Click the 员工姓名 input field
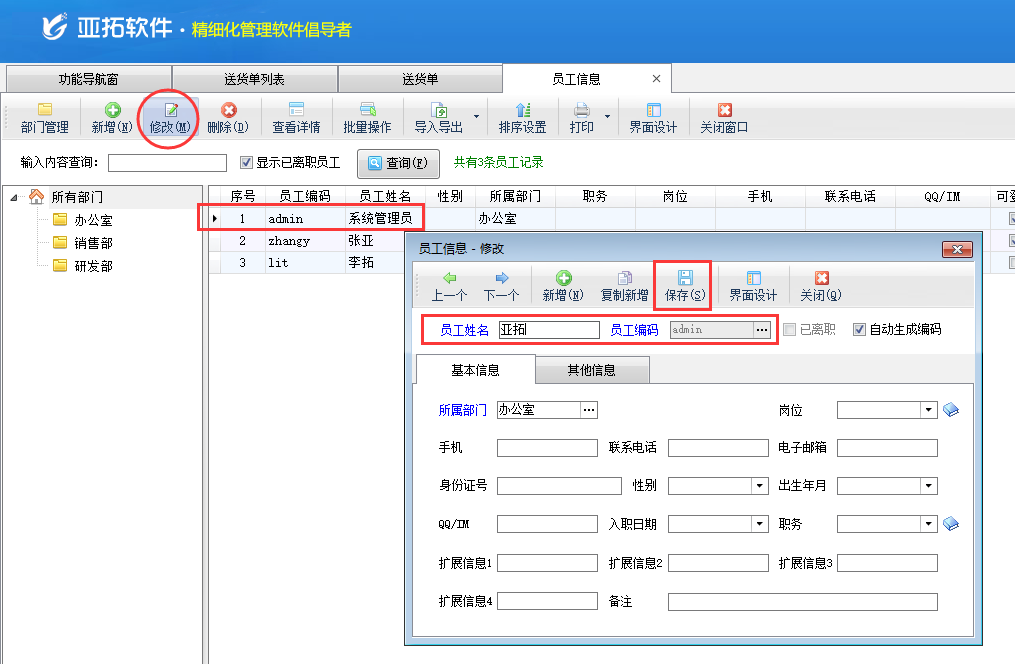Screen dimensions: 1015x664 click(x=549, y=329)
